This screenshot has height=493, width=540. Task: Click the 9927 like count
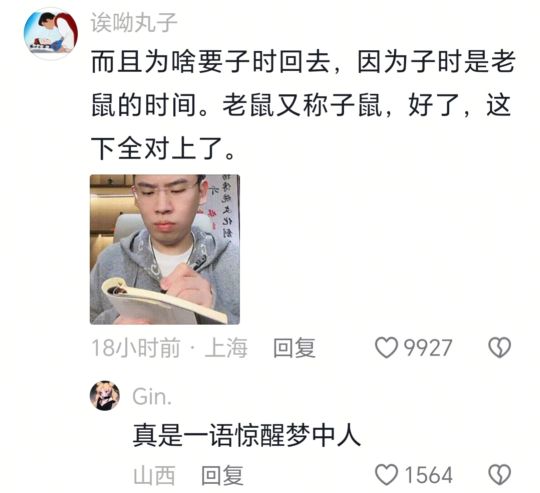428,348
